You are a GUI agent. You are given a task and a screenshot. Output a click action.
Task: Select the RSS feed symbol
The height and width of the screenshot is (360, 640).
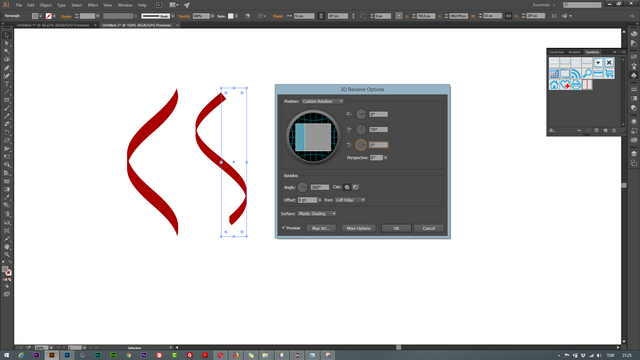click(576, 73)
